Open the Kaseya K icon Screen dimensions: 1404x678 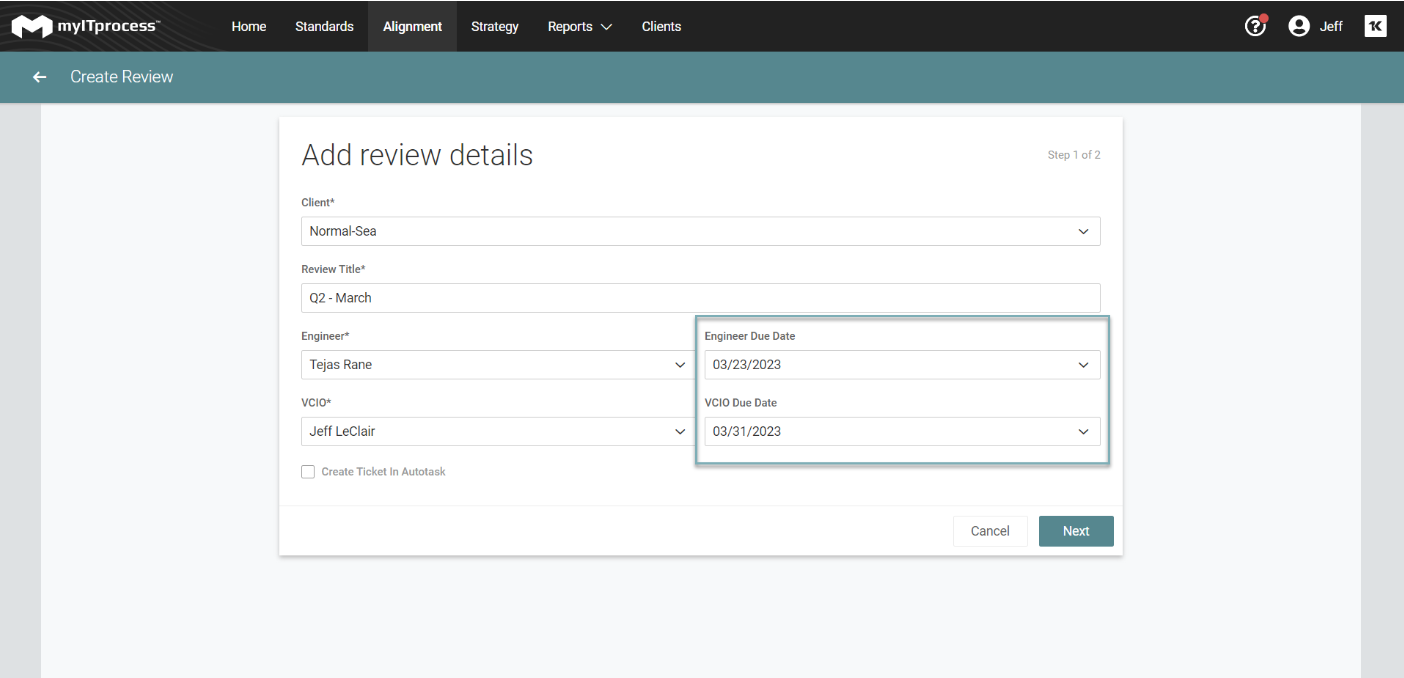[1375, 26]
